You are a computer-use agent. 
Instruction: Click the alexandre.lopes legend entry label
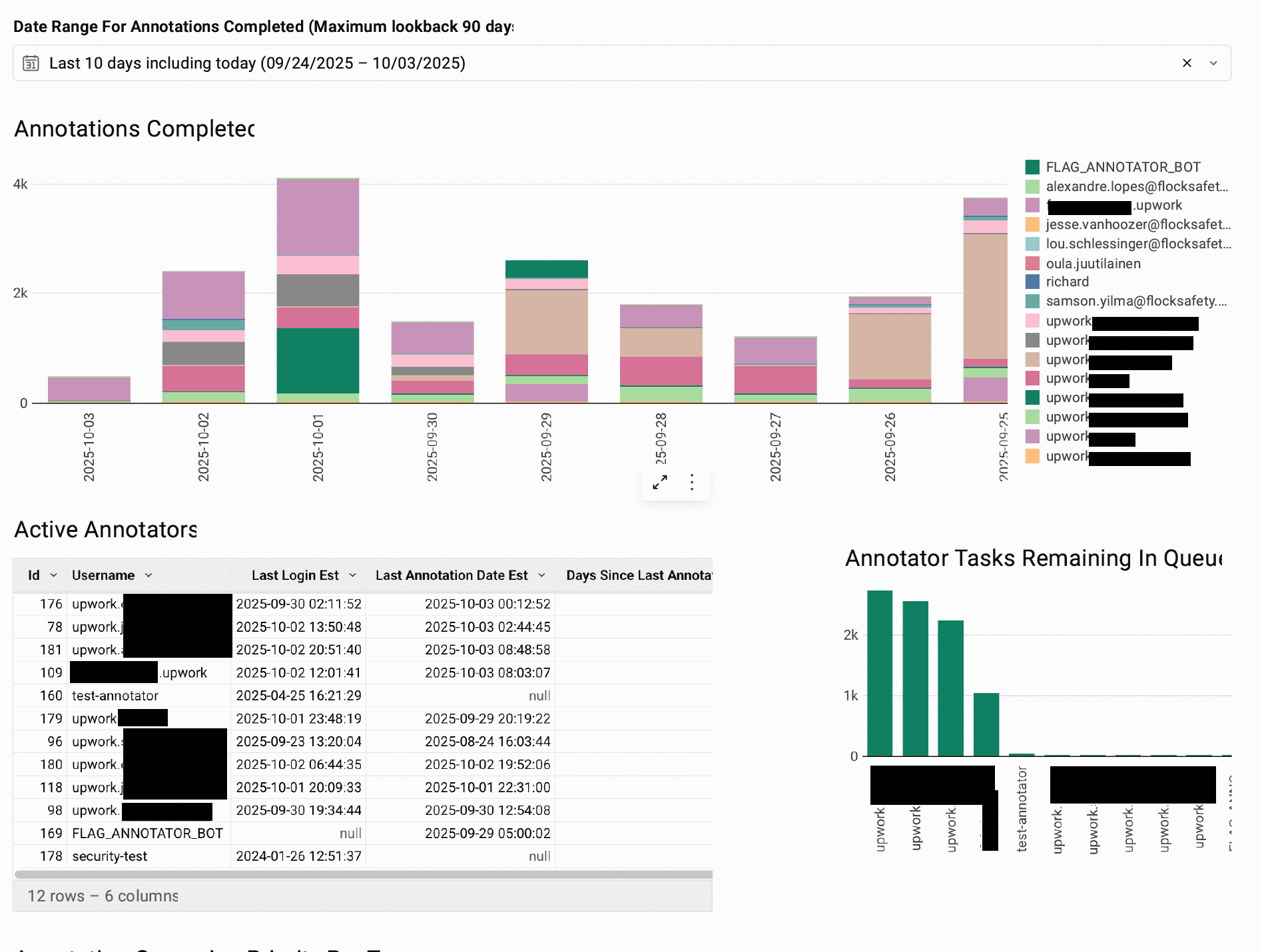pos(1138,186)
